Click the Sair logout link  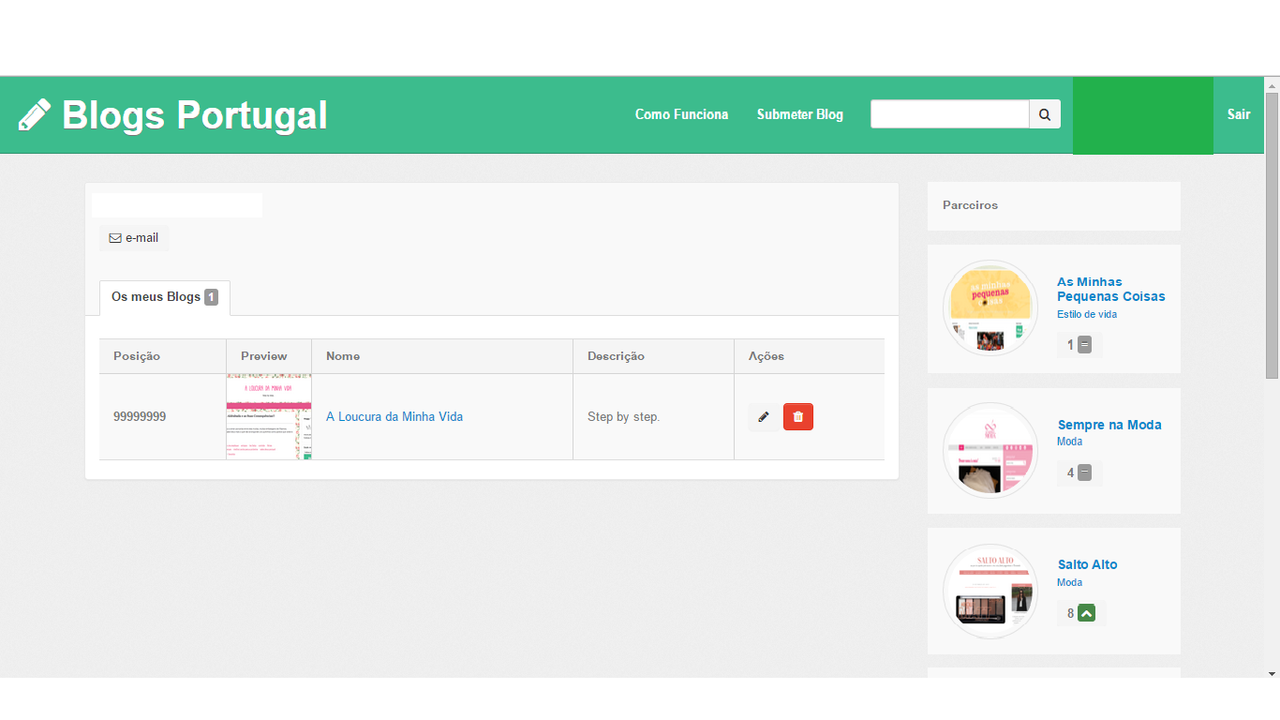coord(1238,115)
